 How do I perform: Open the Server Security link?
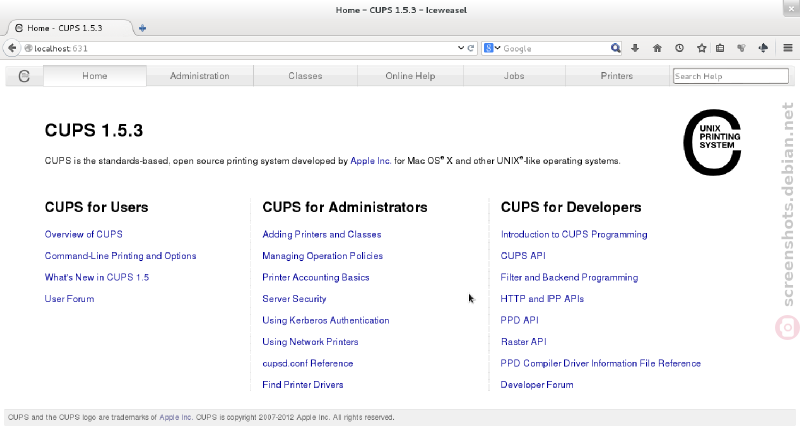pyautogui.click(x=294, y=298)
